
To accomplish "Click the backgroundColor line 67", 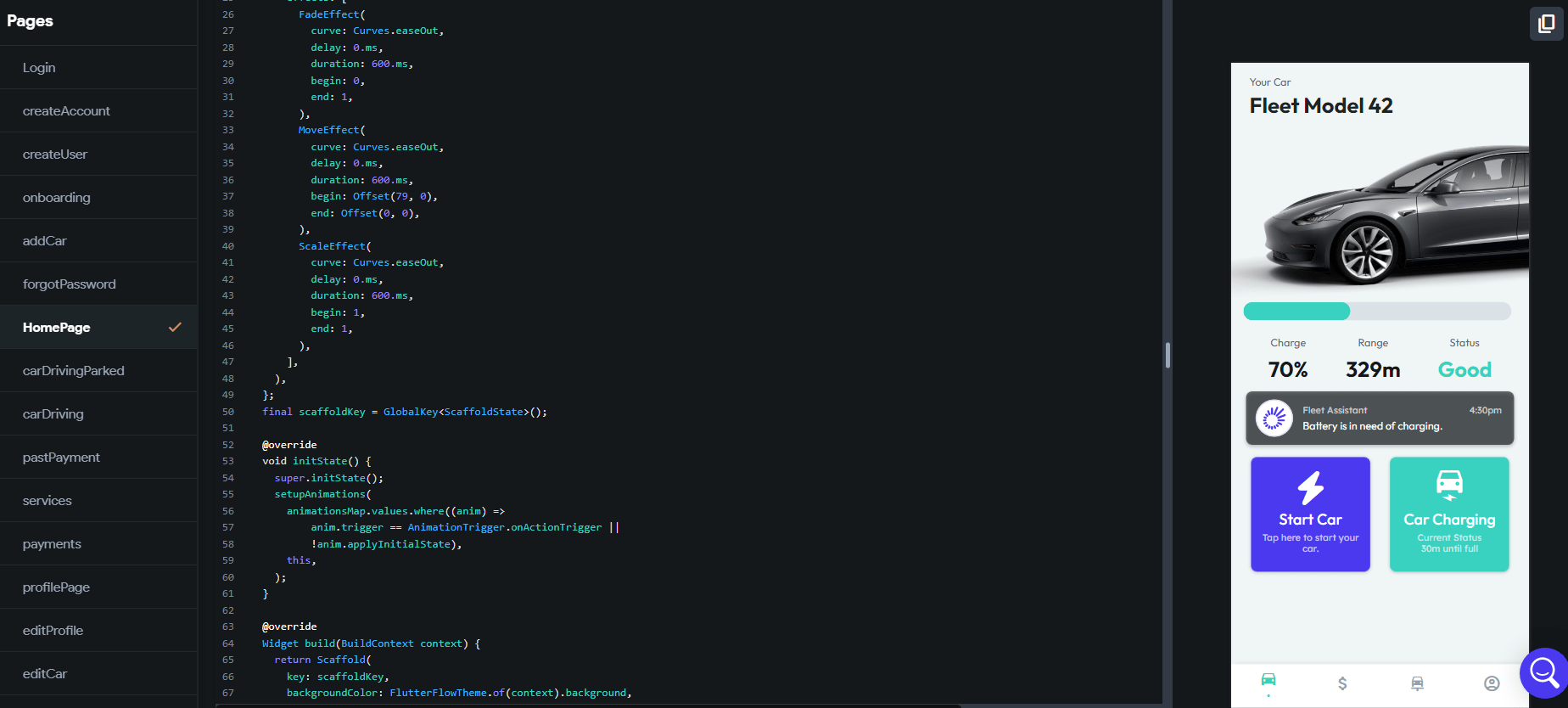I will tap(459, 693).
